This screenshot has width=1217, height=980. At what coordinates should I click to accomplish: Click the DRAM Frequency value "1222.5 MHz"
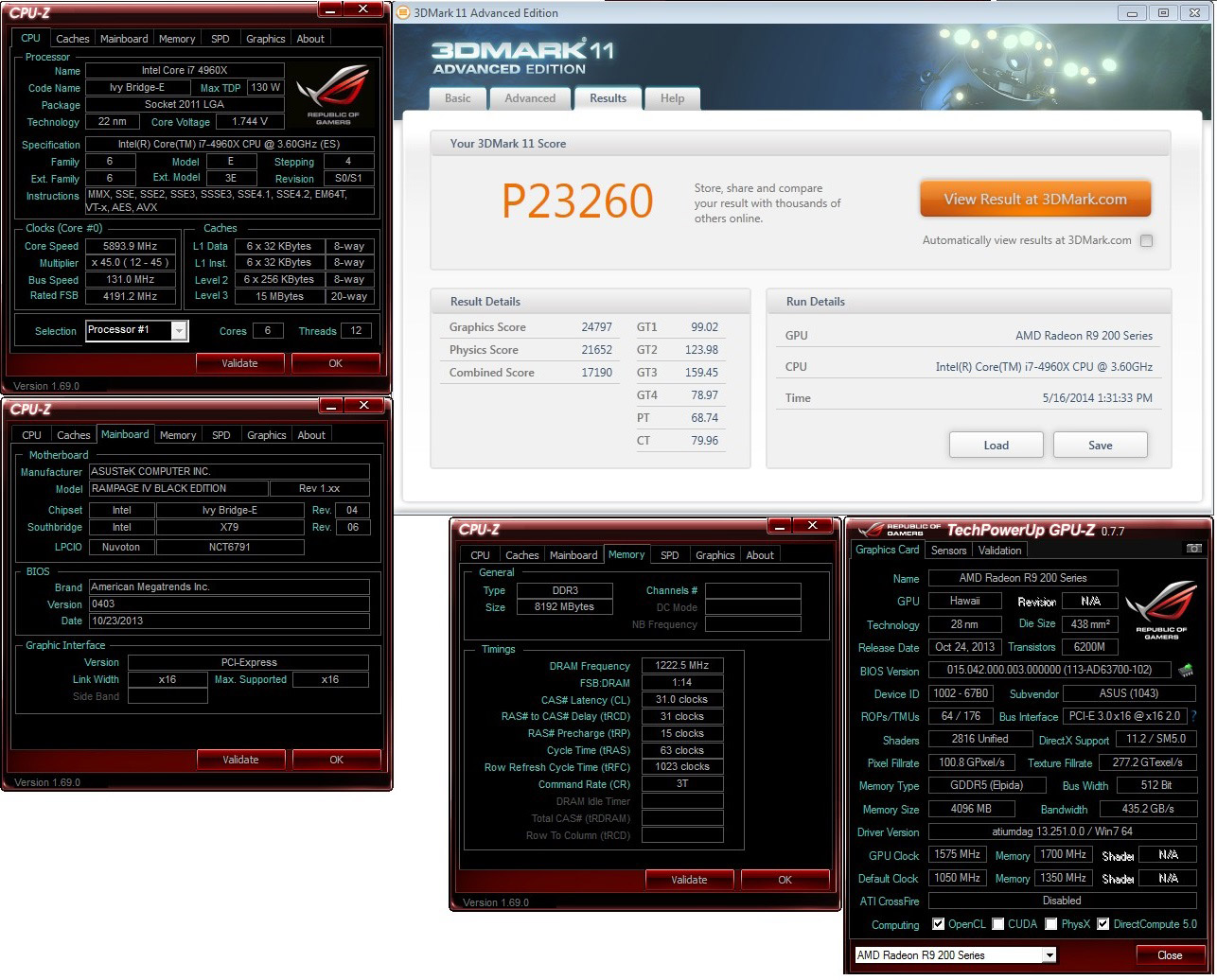click(x=681, y=666)
